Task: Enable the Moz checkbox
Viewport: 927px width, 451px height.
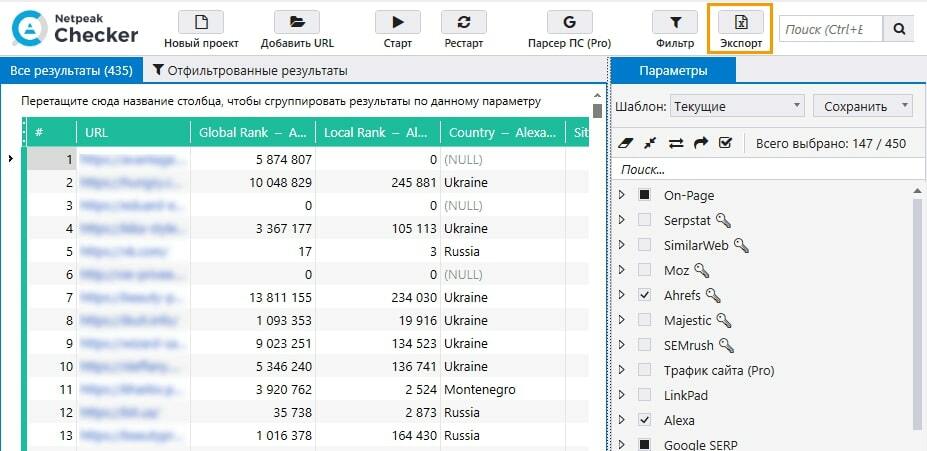Action: click(644, 270)
